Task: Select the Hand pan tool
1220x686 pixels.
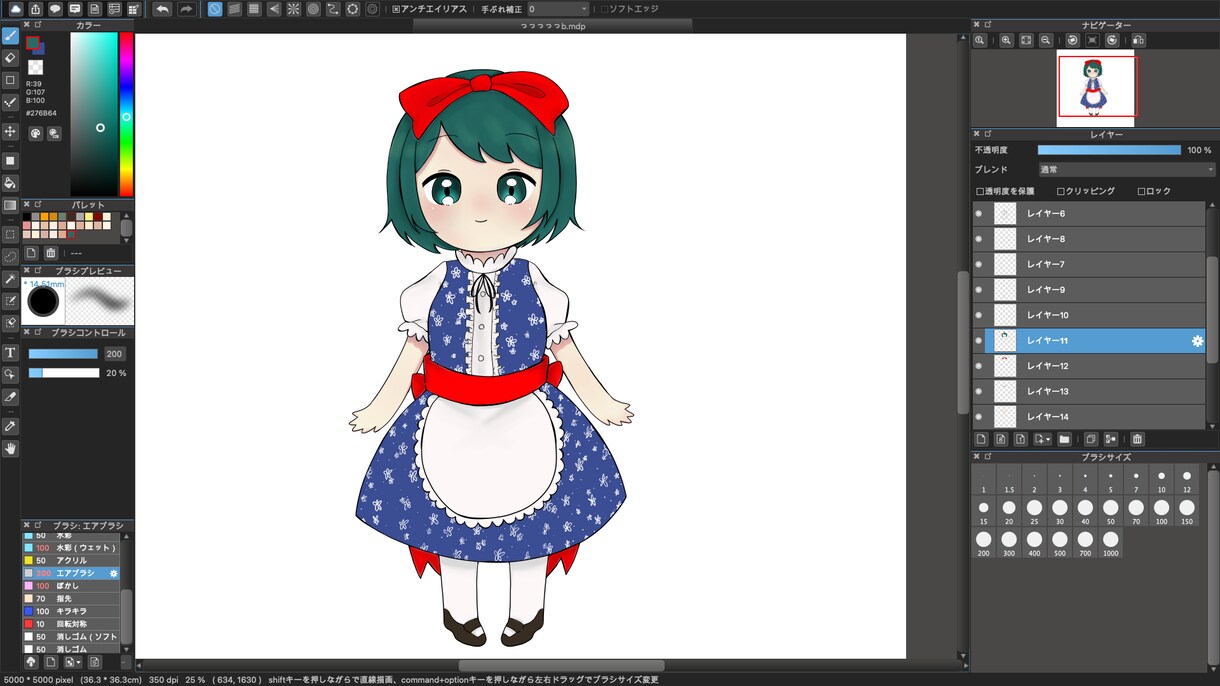Action: click(10, 449)
